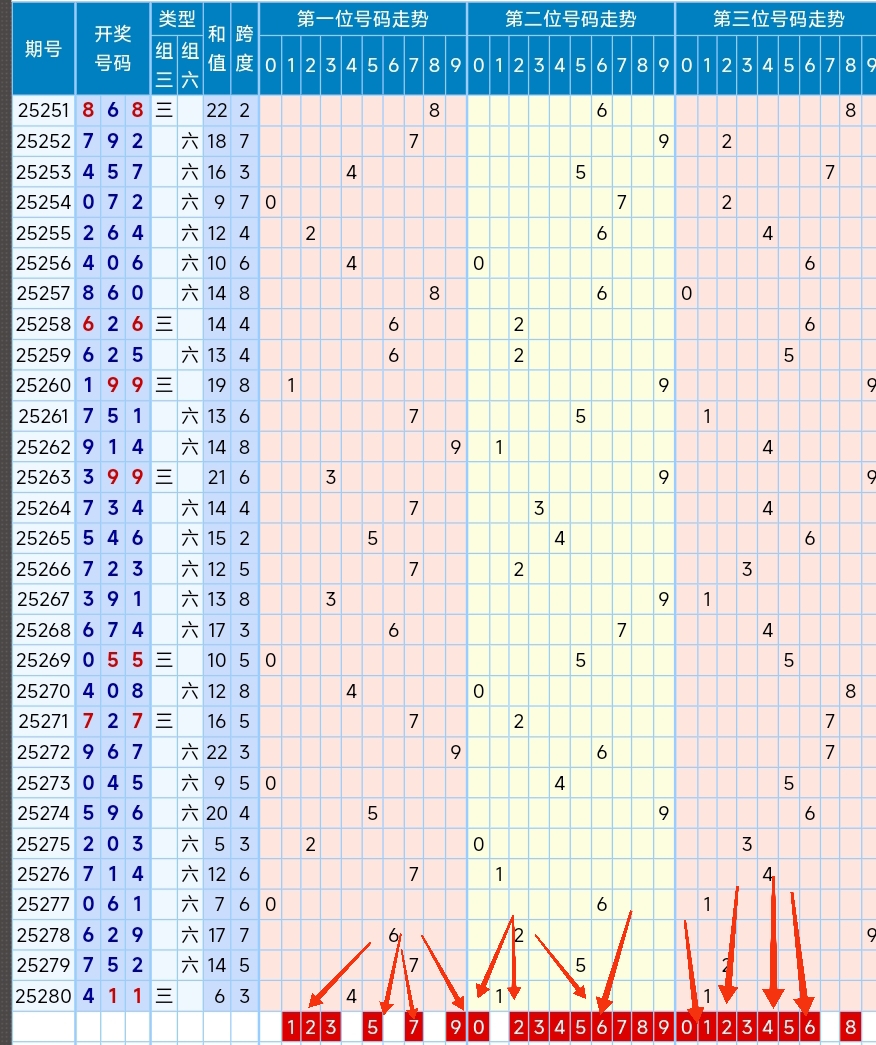The height and width of the screenshot is (1045, 876).
Task: Click header digit 0 of first-position trend
Action: (x=270, y=65)
